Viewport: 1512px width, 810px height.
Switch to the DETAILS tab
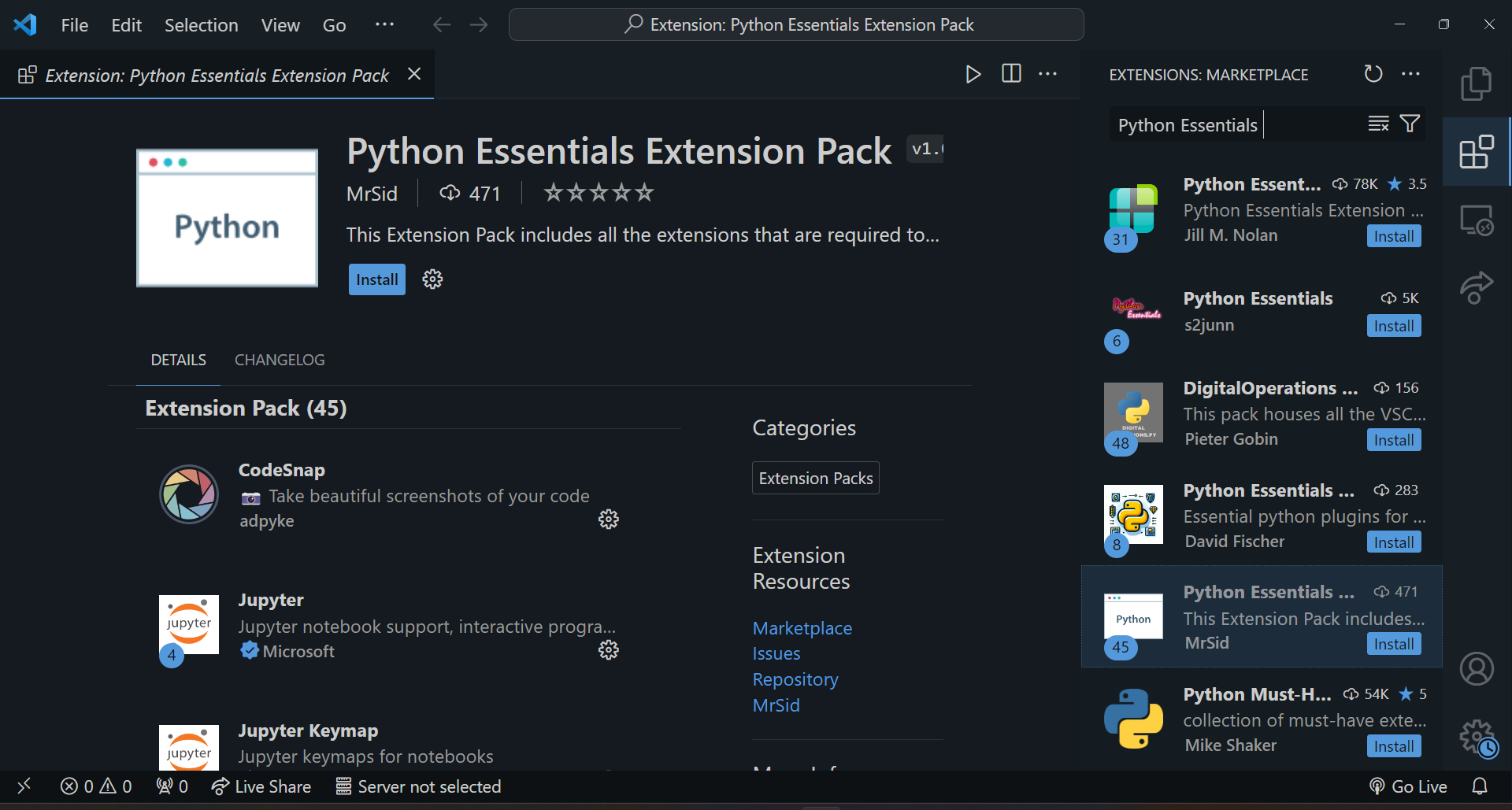[179, 360]
